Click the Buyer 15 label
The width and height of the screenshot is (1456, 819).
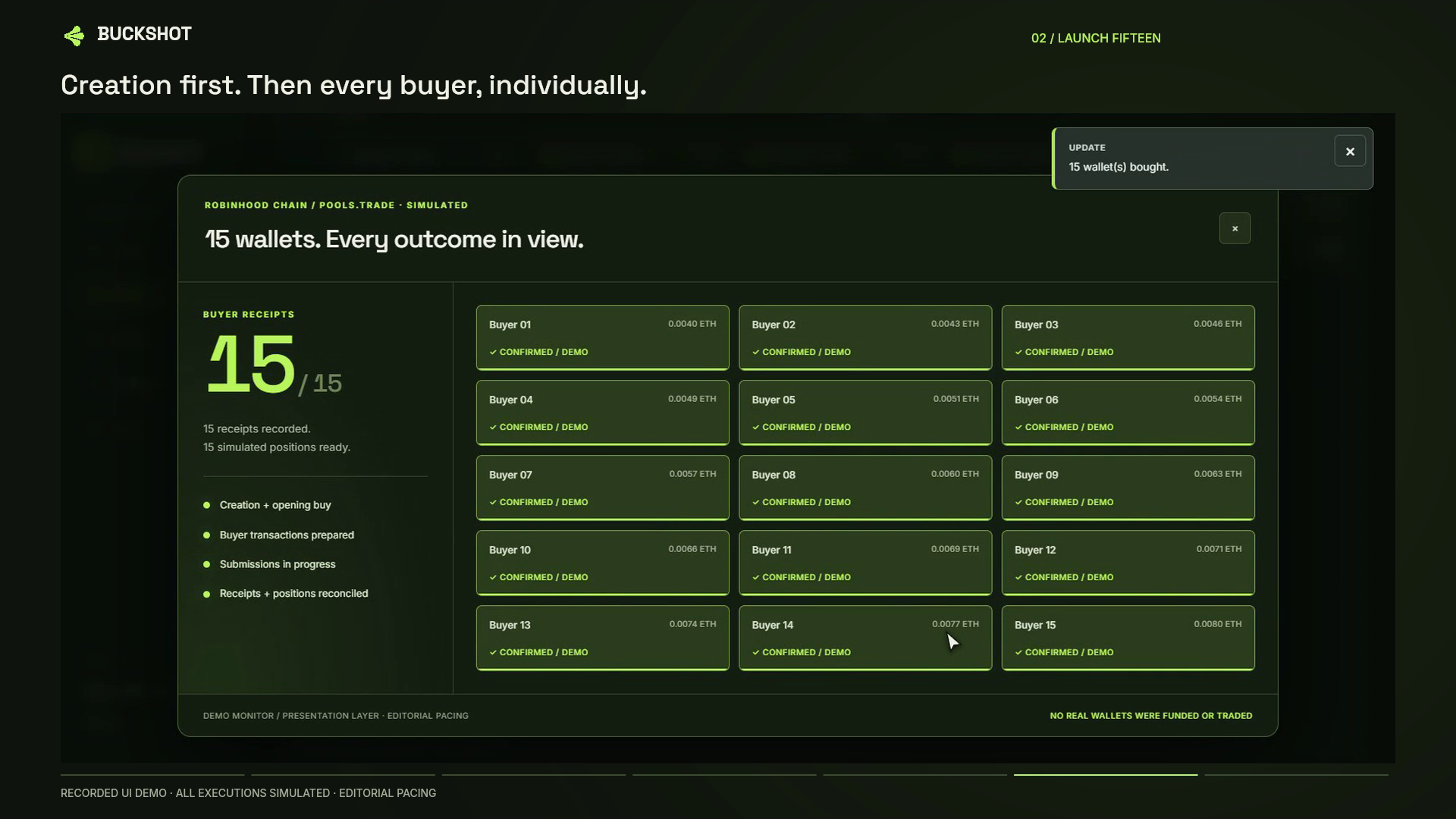1035,625
